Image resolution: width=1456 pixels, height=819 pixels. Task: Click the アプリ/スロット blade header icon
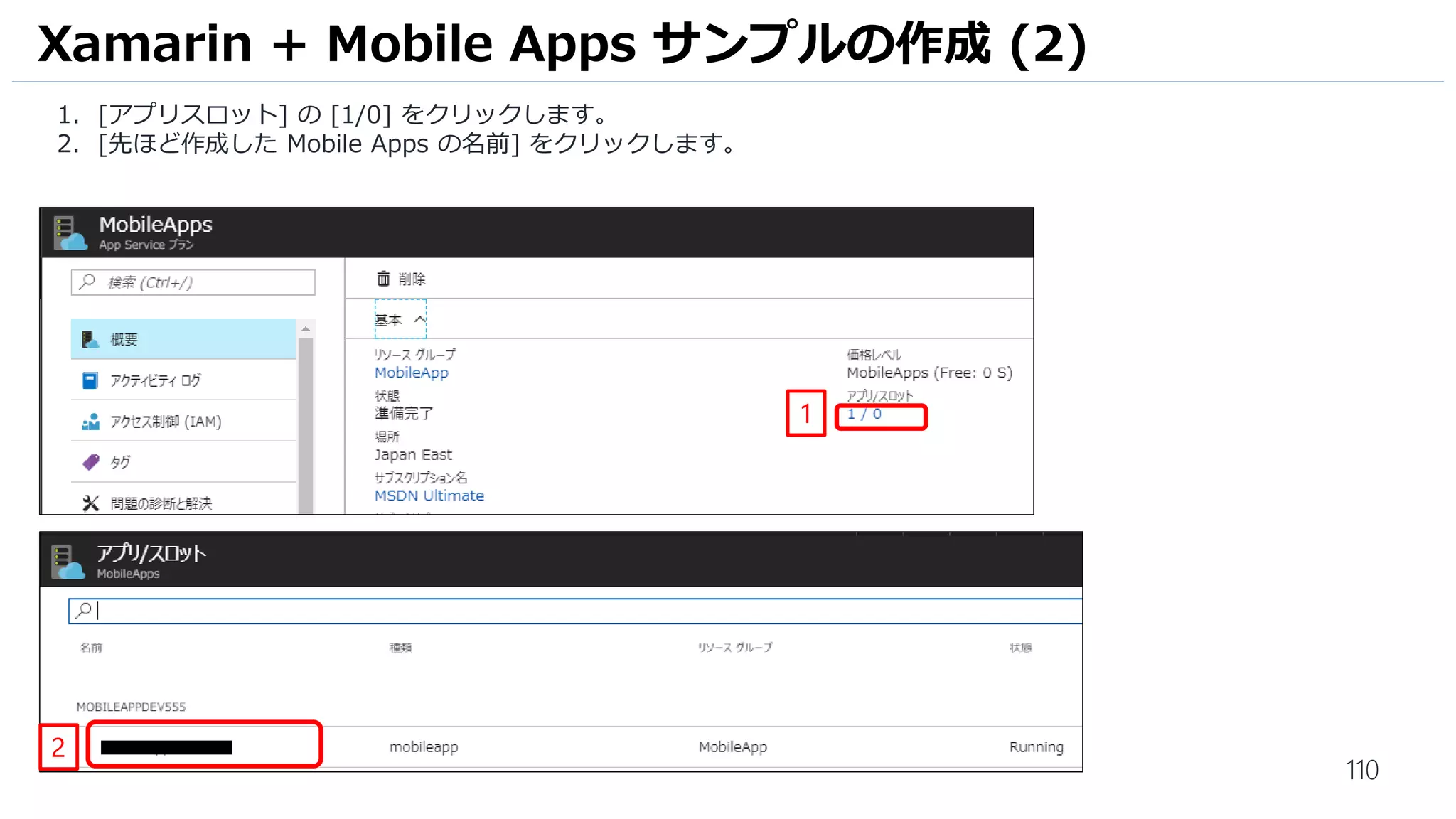68,562
